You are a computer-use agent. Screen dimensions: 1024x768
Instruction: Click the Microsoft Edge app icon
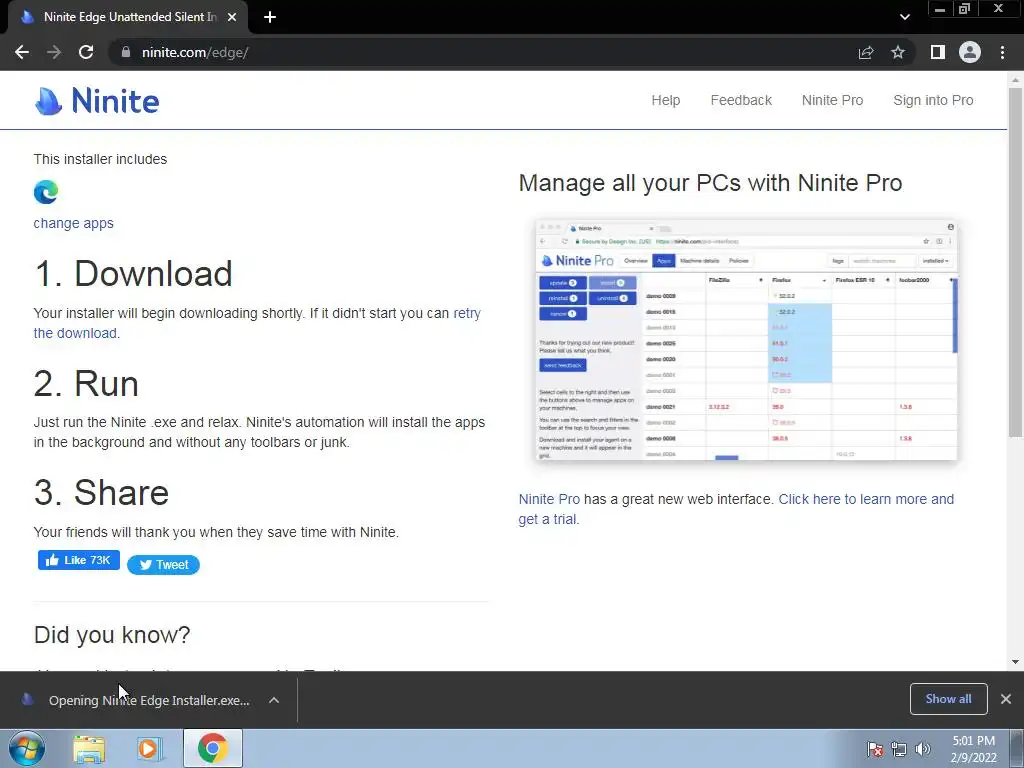tap(46, 192)
